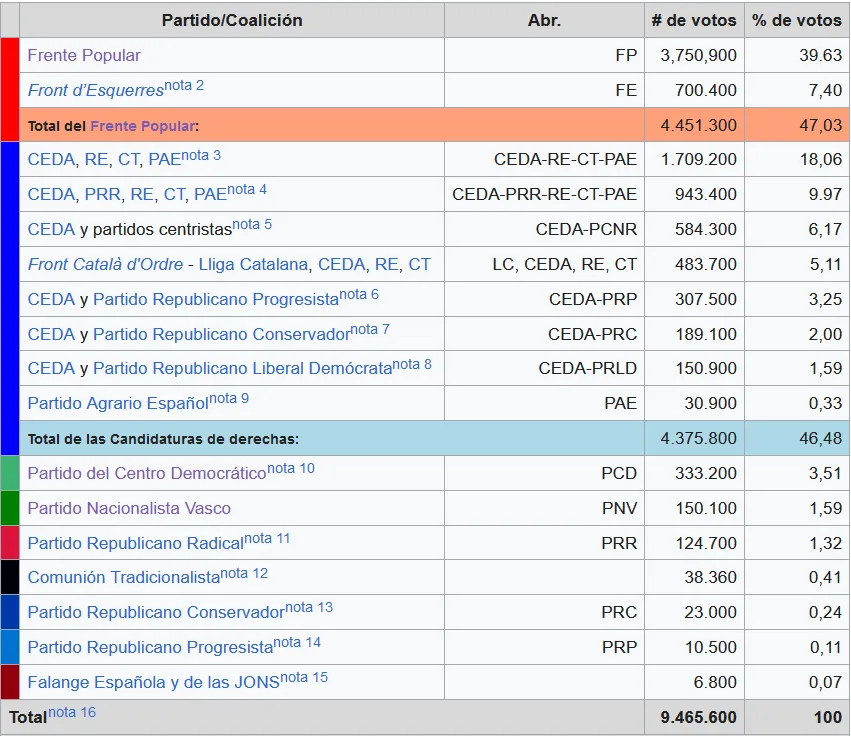Open Falange Española y de las JONS link

pyautogui.click(x=154, y=682)
